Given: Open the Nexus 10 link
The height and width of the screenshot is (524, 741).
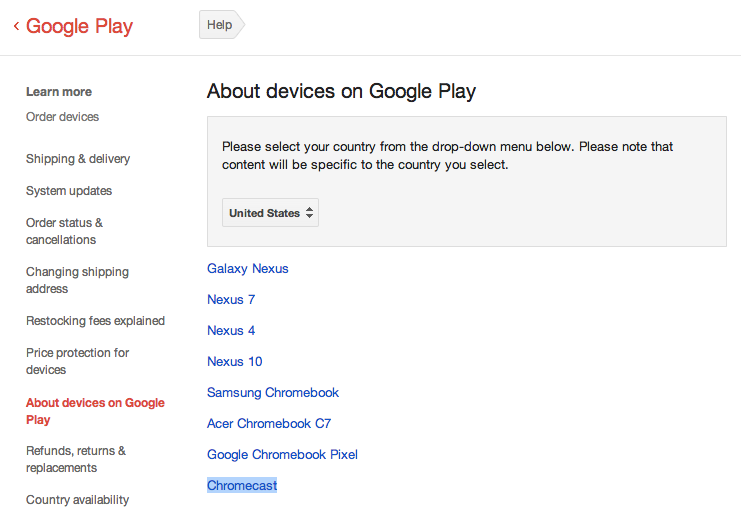Looking at the screenshot, I should tap(235, 361).
